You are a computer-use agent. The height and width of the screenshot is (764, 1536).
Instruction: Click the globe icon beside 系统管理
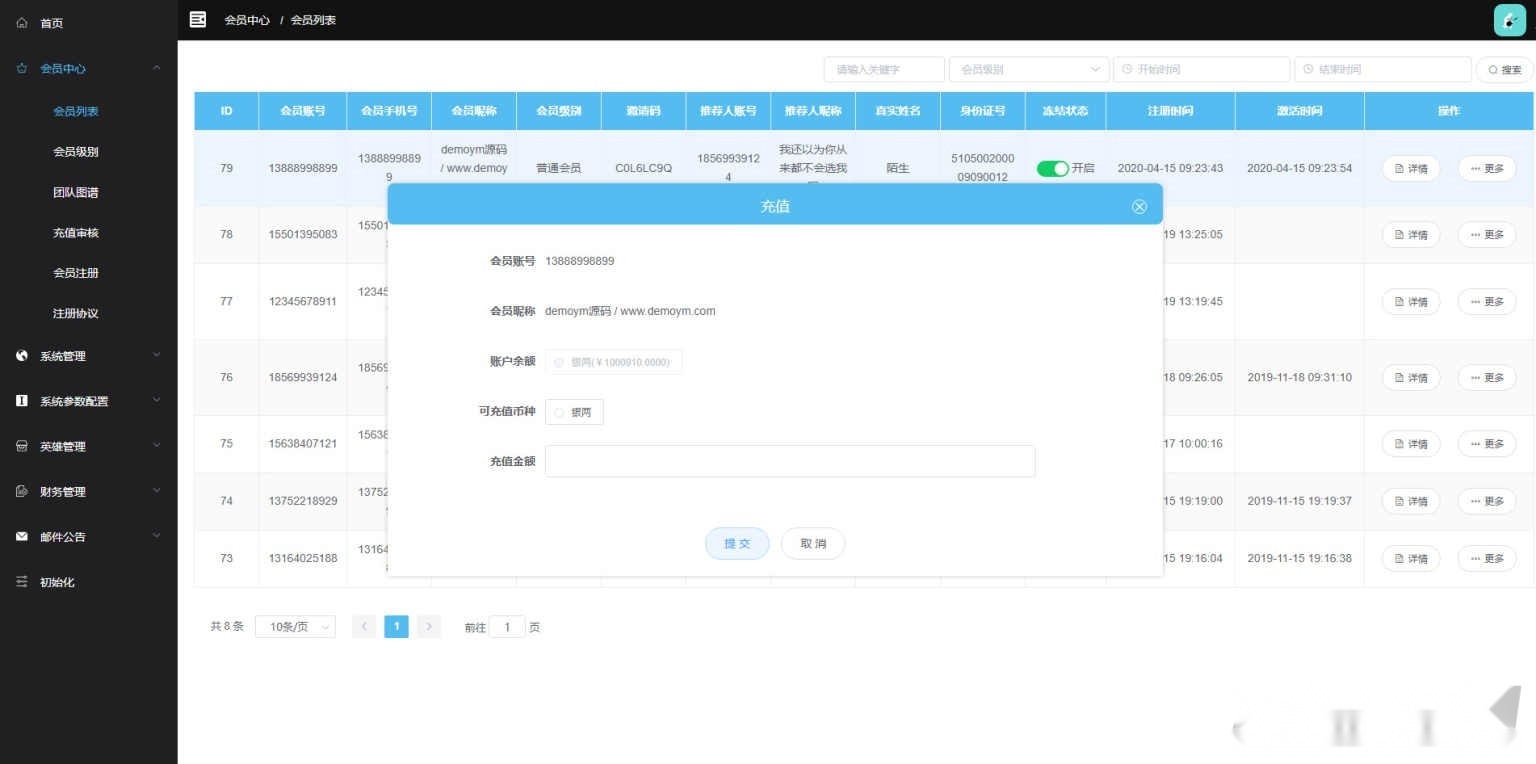tap(20, 355)
